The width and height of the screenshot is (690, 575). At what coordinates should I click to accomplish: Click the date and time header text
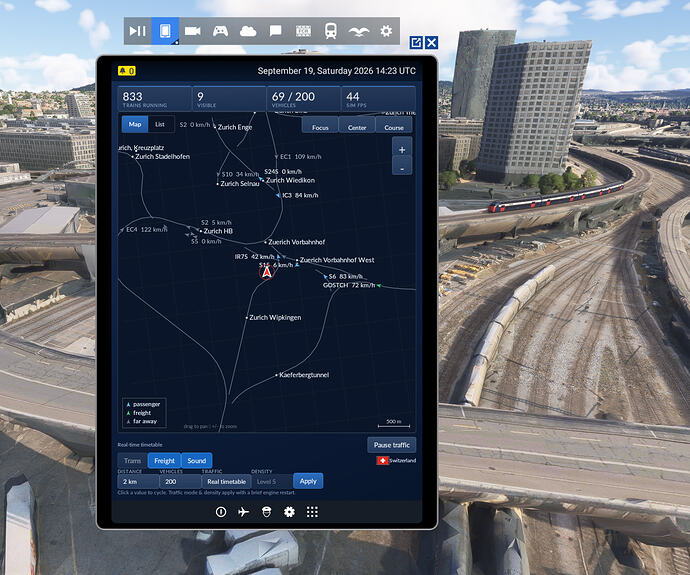(x=336, y=71)
